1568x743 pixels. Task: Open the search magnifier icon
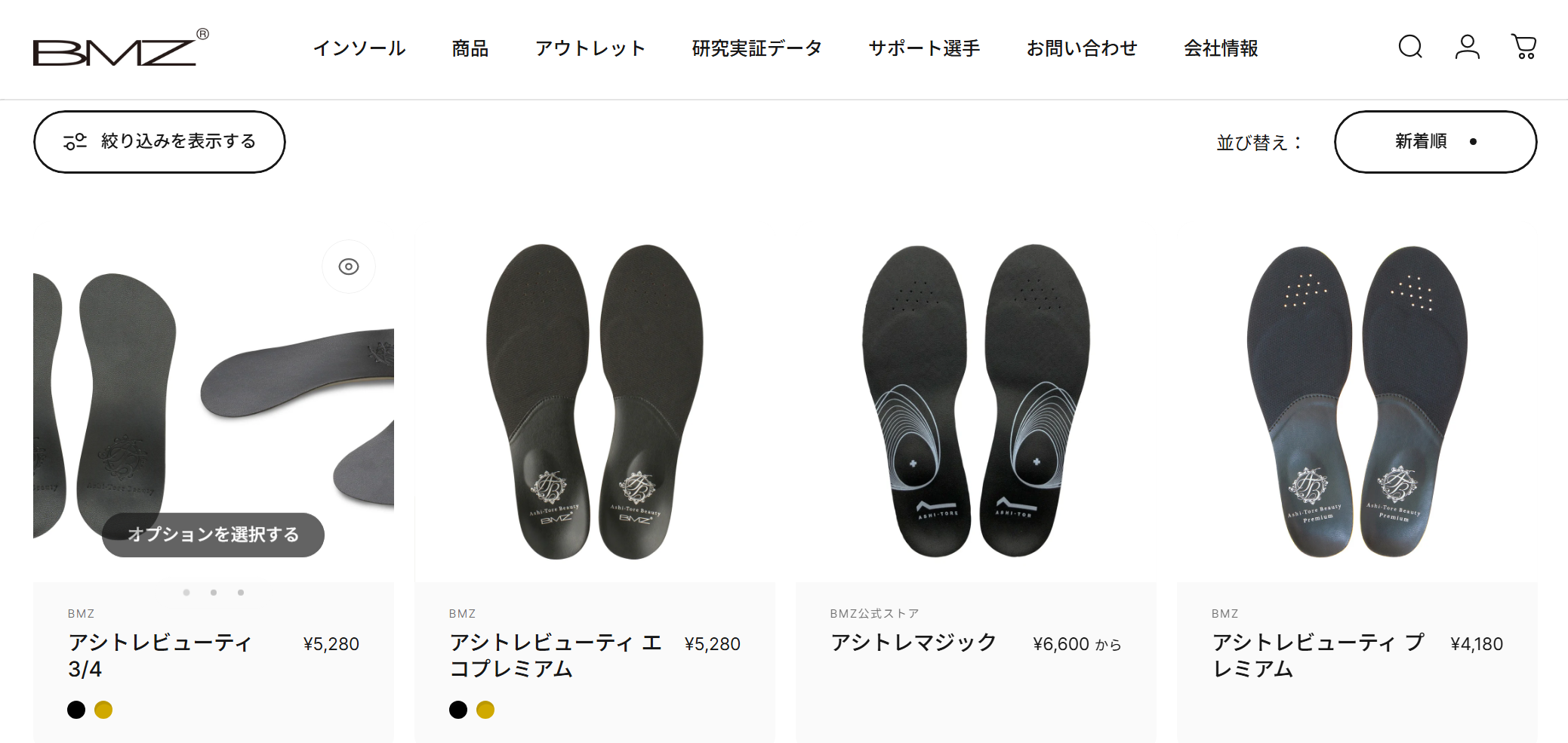point(1410,47)
